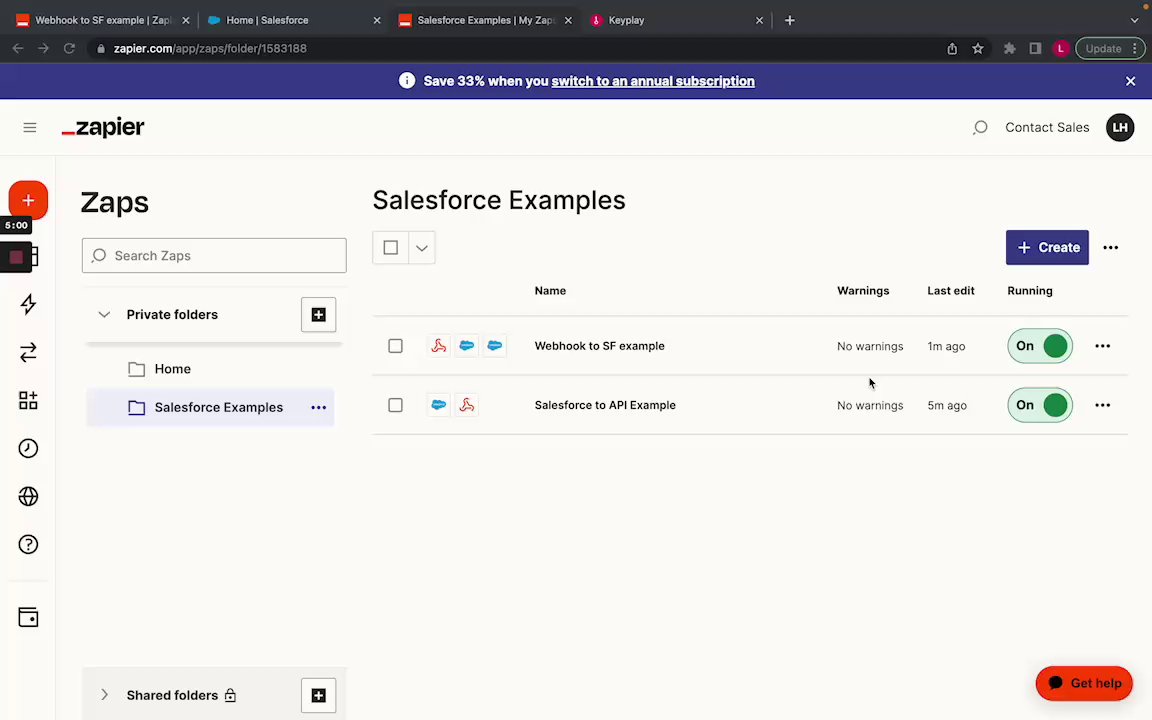Screen dimensions: 1152x720
Task: Open the select-all dropdown arrow
Action: [422, 248]
